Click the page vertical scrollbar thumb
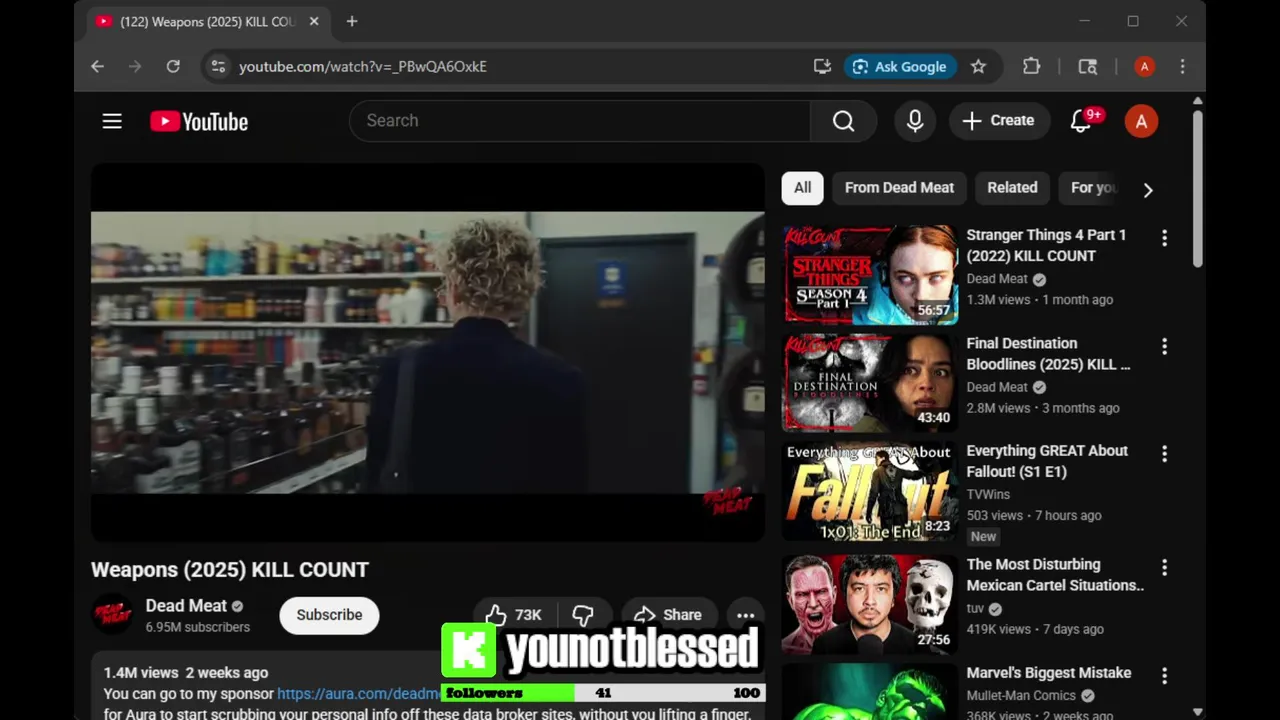 point(1197,188)
